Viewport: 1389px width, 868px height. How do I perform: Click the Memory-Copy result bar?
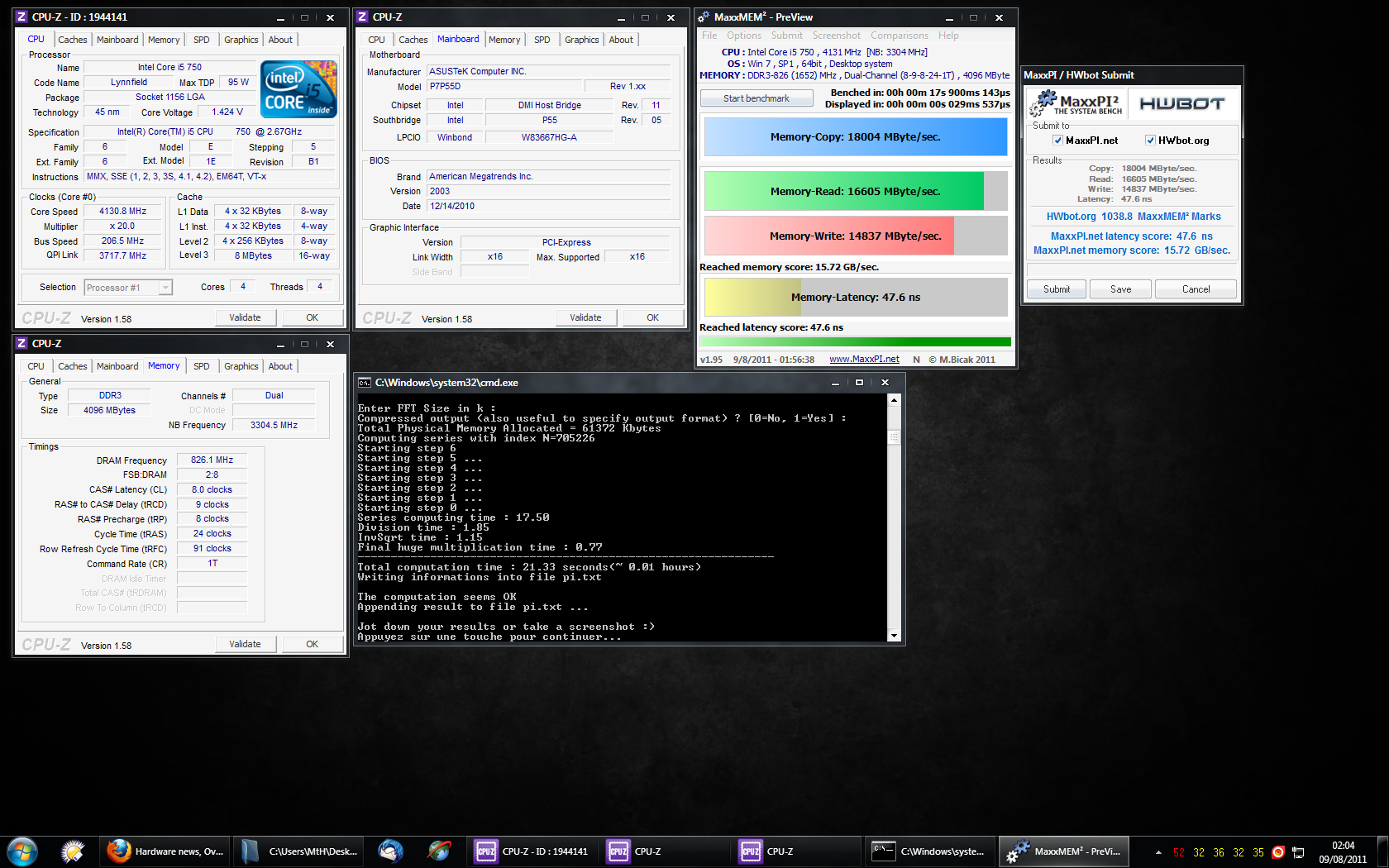point(856,137)
